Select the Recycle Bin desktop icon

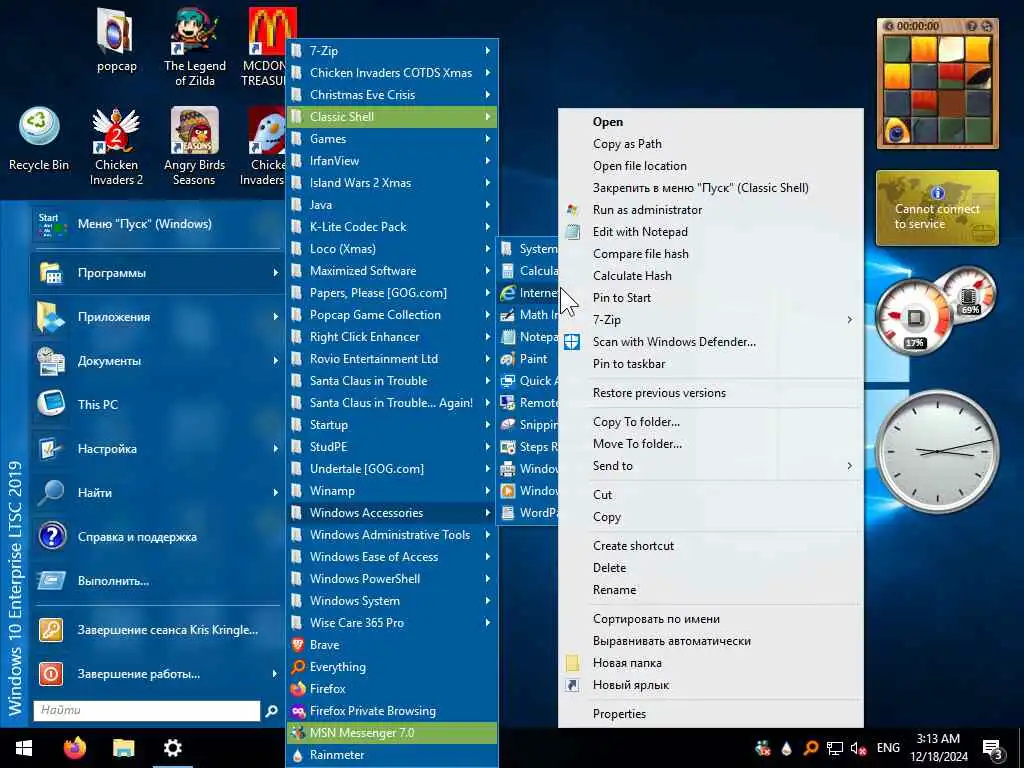[x=39, y=139]
